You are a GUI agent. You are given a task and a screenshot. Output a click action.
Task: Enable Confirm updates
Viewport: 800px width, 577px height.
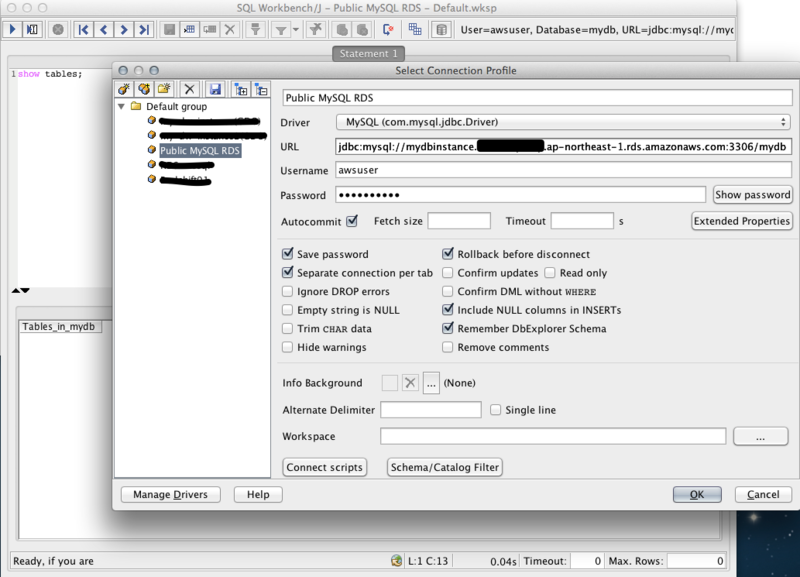[x=447, y=272]
